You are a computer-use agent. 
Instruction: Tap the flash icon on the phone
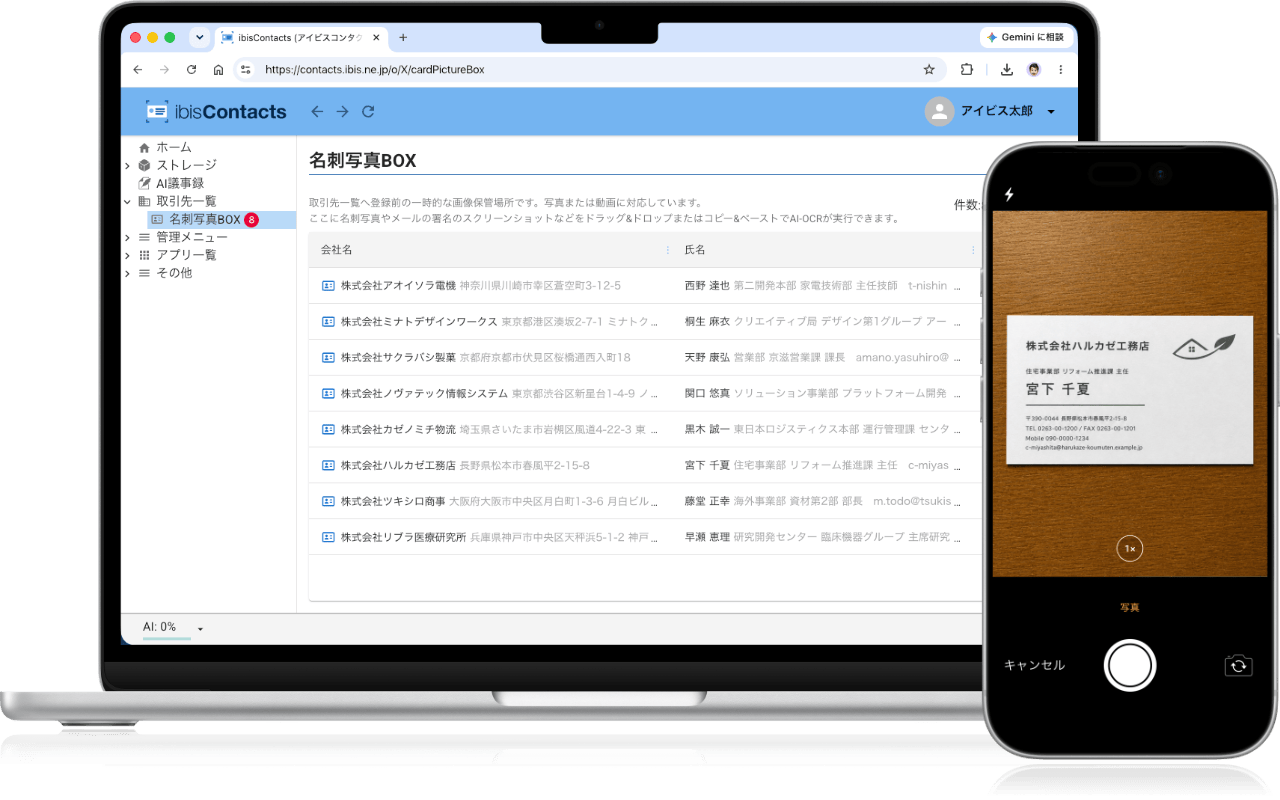pos(1009,195)
